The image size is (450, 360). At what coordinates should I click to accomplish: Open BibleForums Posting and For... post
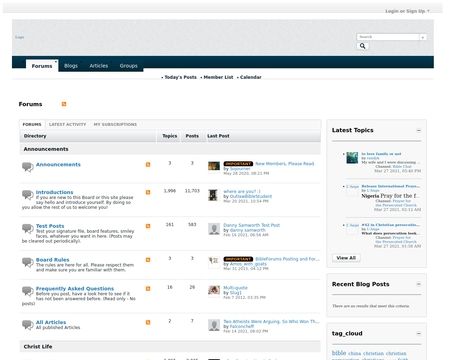(x=287, y=259)
